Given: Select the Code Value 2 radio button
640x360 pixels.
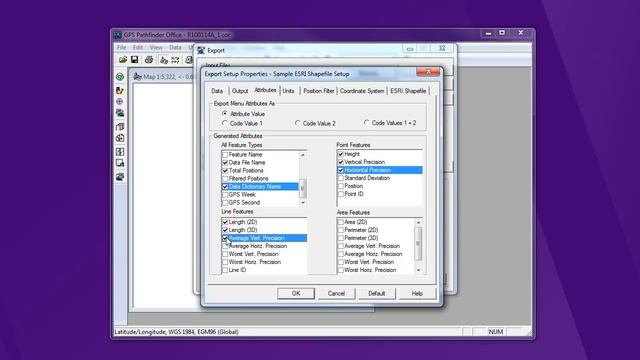Looking at the screenshot, I should (x=298, y=123).
